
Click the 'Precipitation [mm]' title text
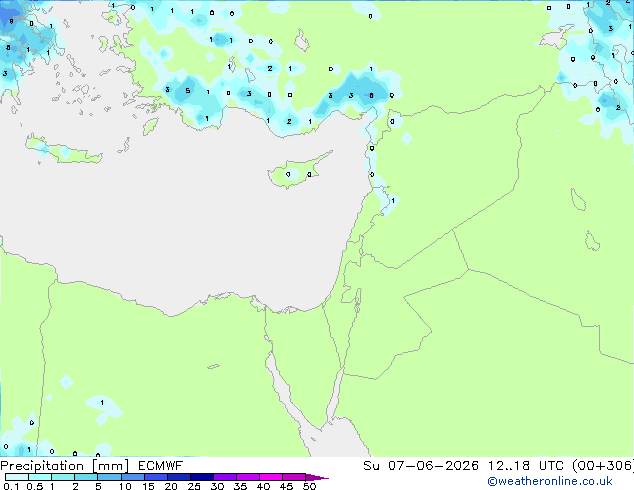click(65, 466)
